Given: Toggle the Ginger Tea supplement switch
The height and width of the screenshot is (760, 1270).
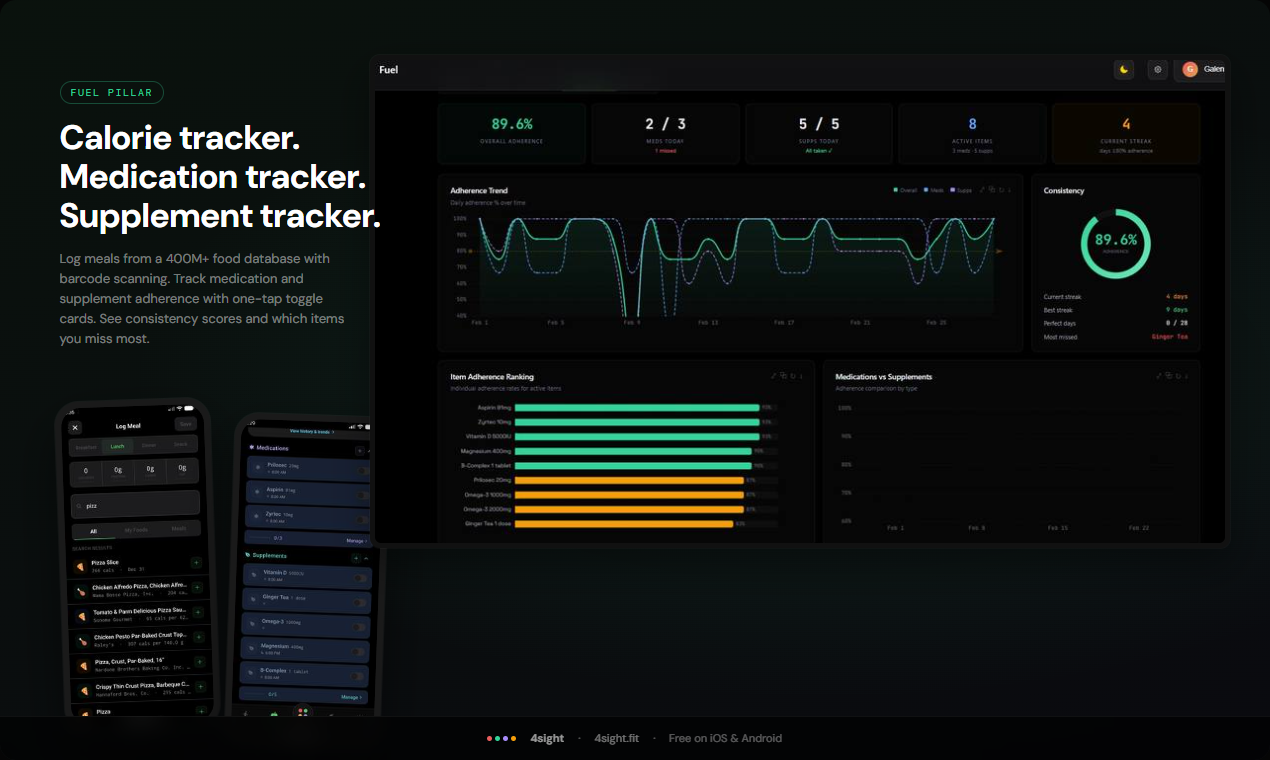Looking at the screenshot, I should 359,602.
